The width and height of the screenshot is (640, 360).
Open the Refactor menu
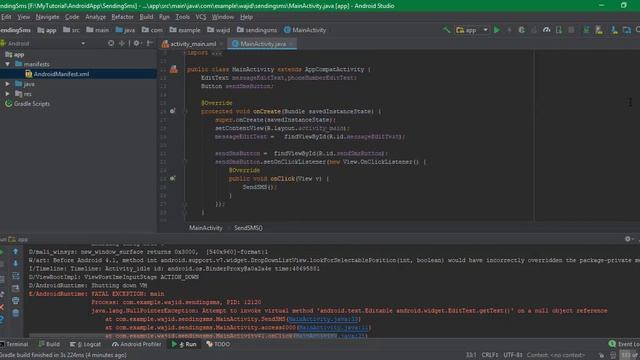122,17
